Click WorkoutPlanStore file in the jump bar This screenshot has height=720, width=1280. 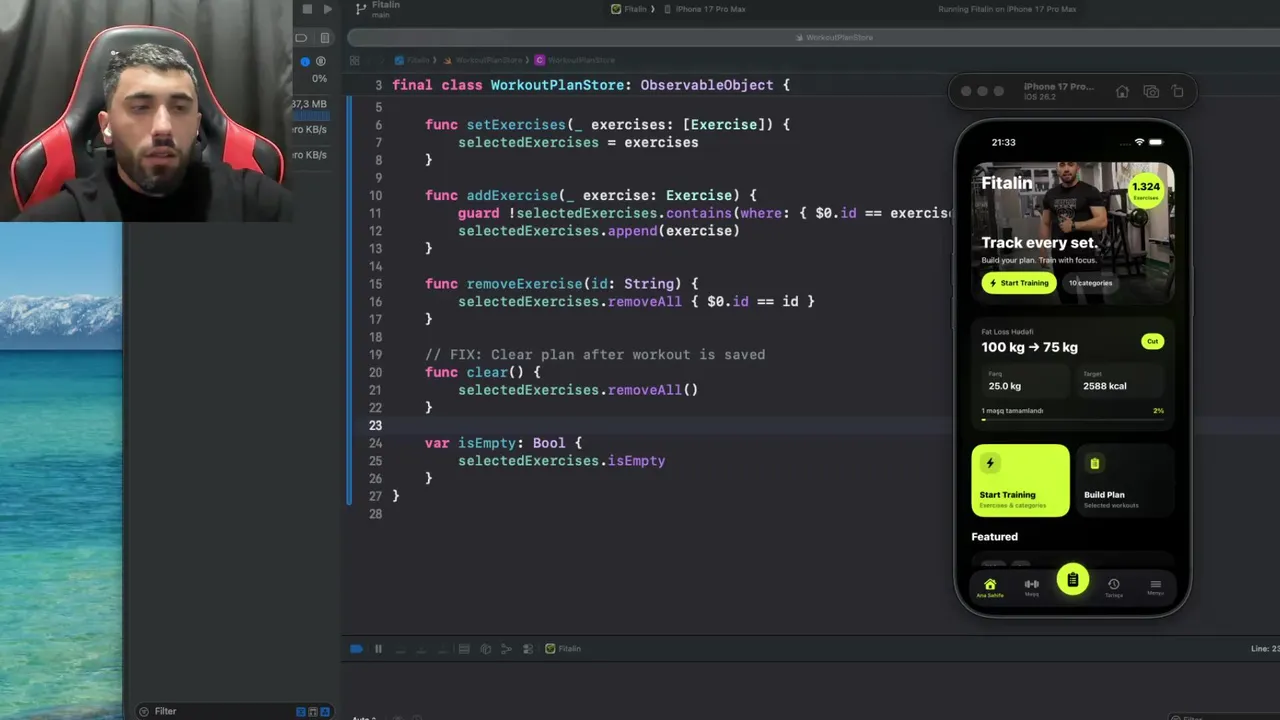coord(483,60)
